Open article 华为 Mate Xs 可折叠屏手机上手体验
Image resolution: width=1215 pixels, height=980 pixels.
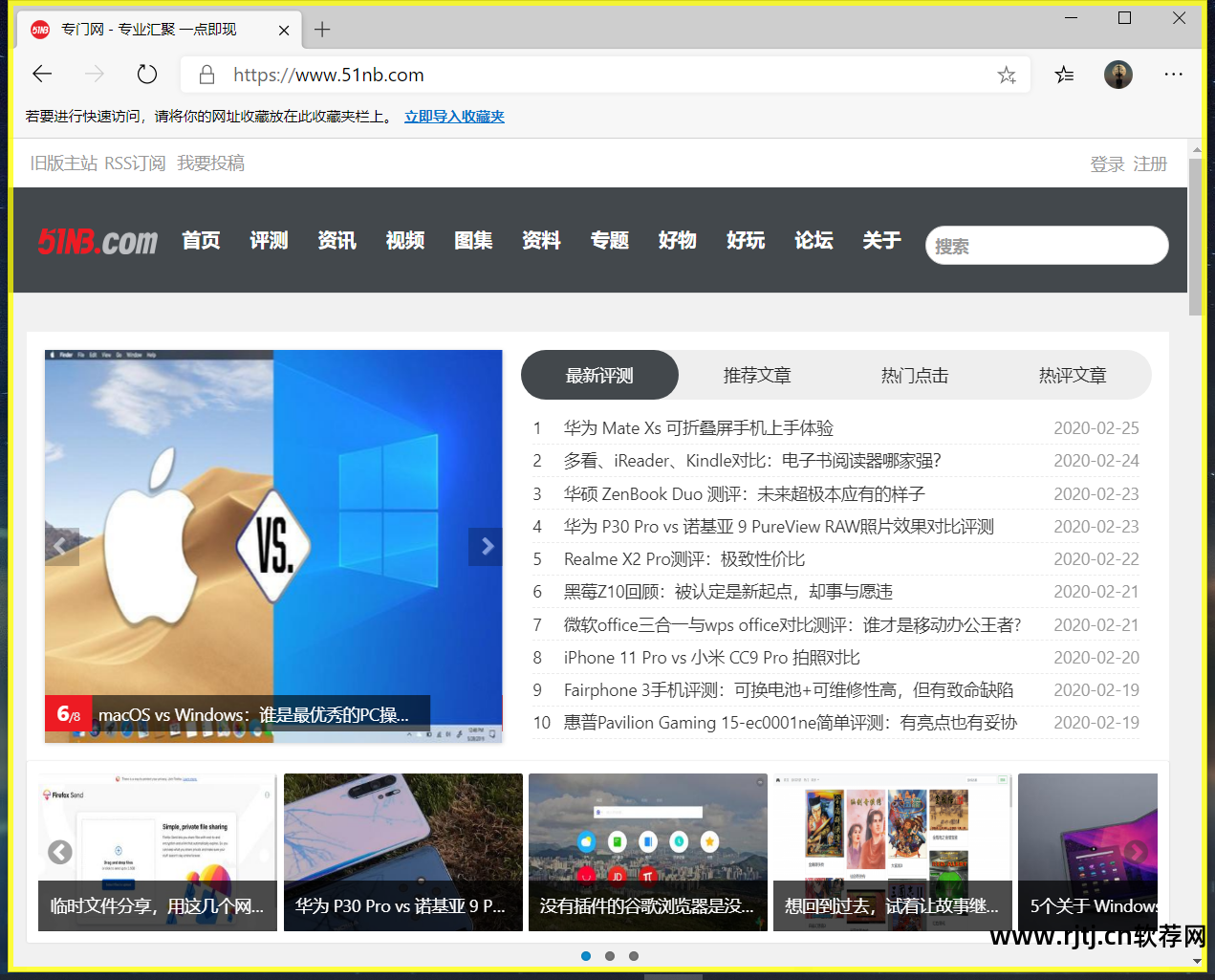pos(699,428)
